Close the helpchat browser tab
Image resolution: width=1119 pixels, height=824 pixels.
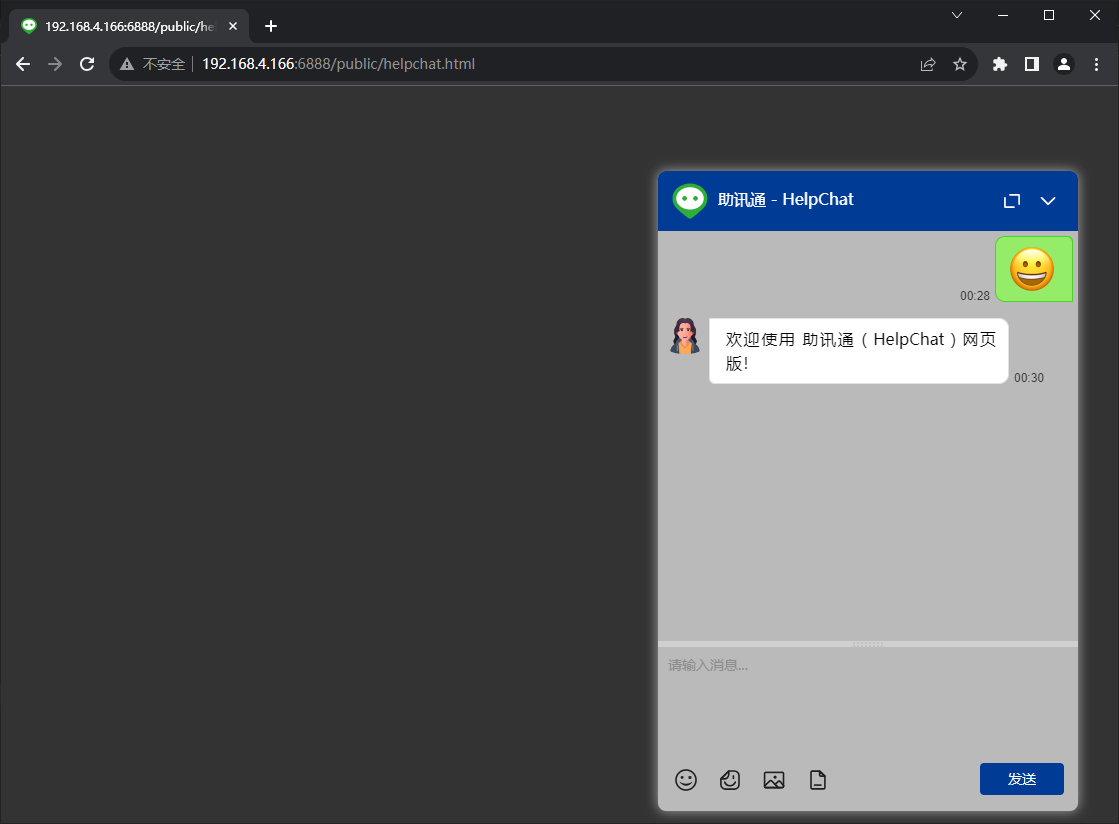233,26
